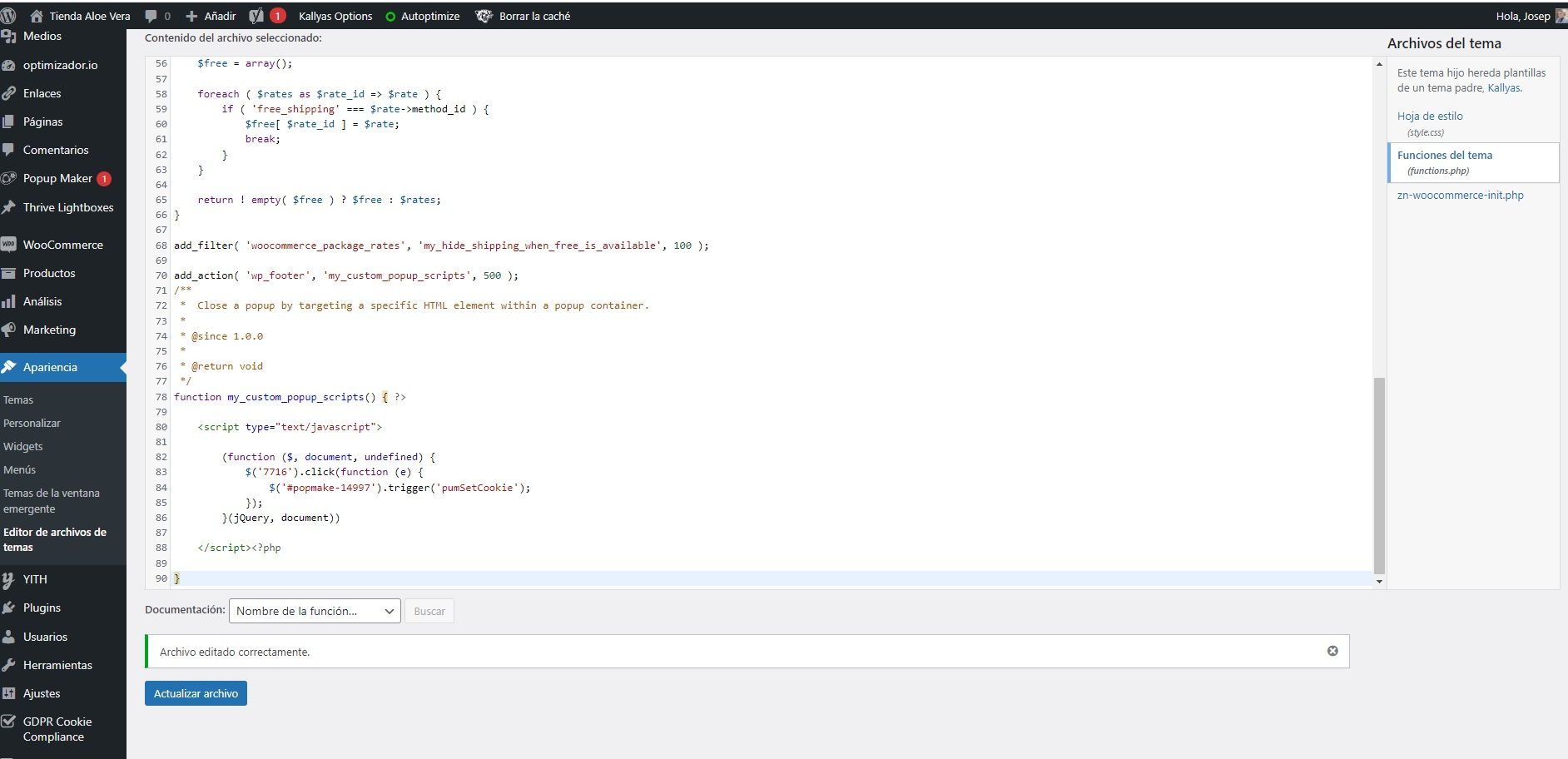1568x759 pixels.
Task: Click the Ajustes settings icon
Action: click(8, 693)
